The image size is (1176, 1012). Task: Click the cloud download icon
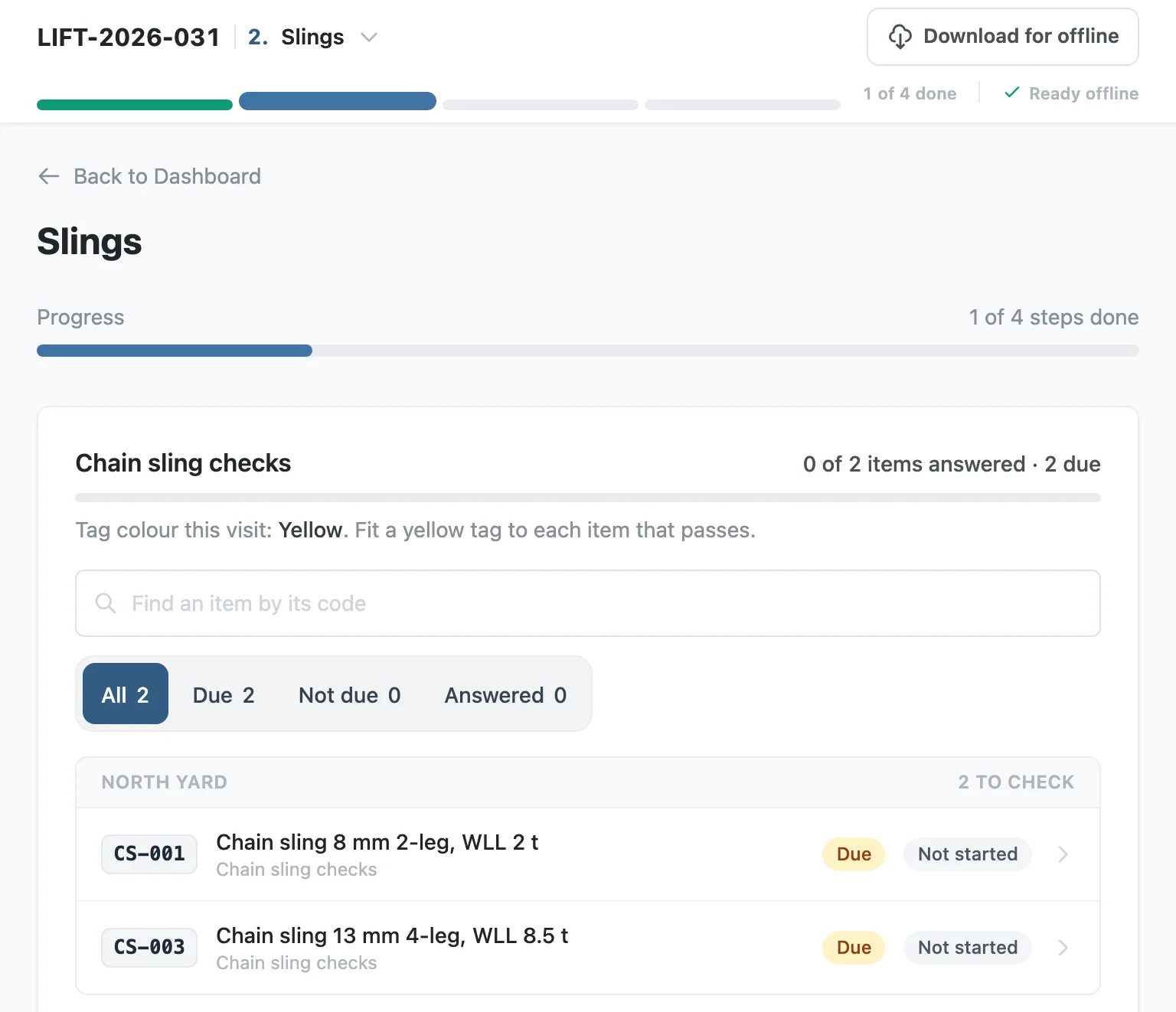pos(900,37)
